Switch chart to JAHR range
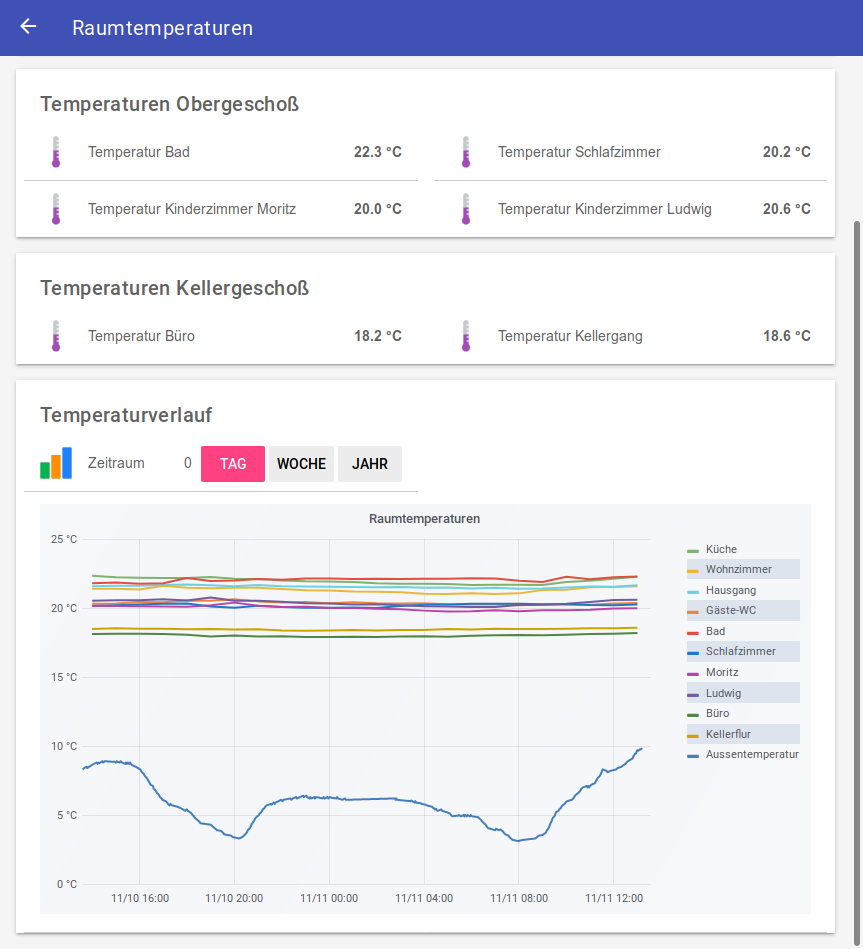The height and width of the screenshot is (949, 863). [370, 464]
